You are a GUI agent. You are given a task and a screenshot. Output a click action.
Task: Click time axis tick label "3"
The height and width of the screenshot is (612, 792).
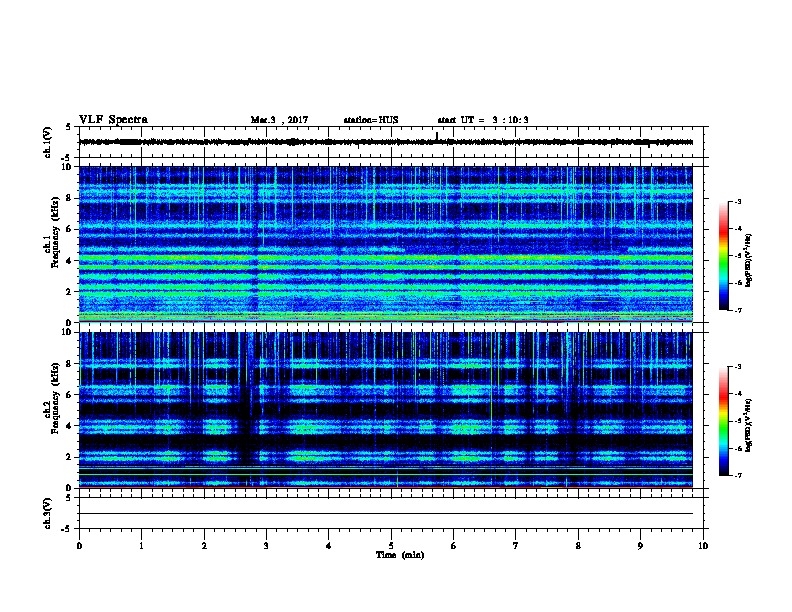pyautogui.click(x=266, y=546)
